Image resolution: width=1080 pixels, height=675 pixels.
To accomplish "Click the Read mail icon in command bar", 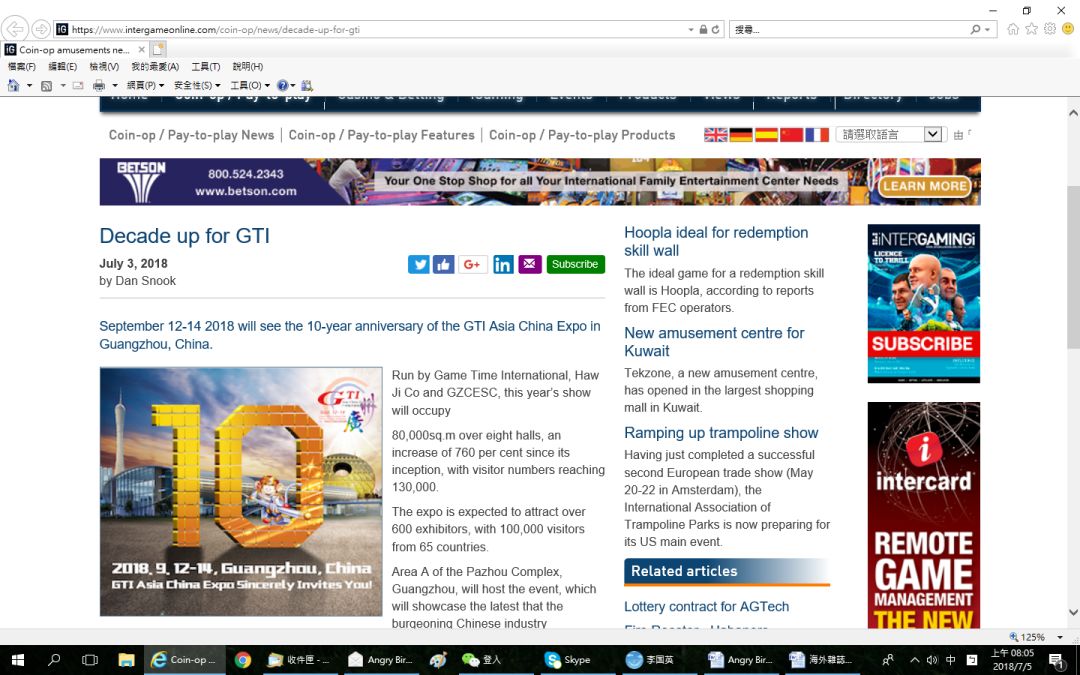I will tap(78, 85).
